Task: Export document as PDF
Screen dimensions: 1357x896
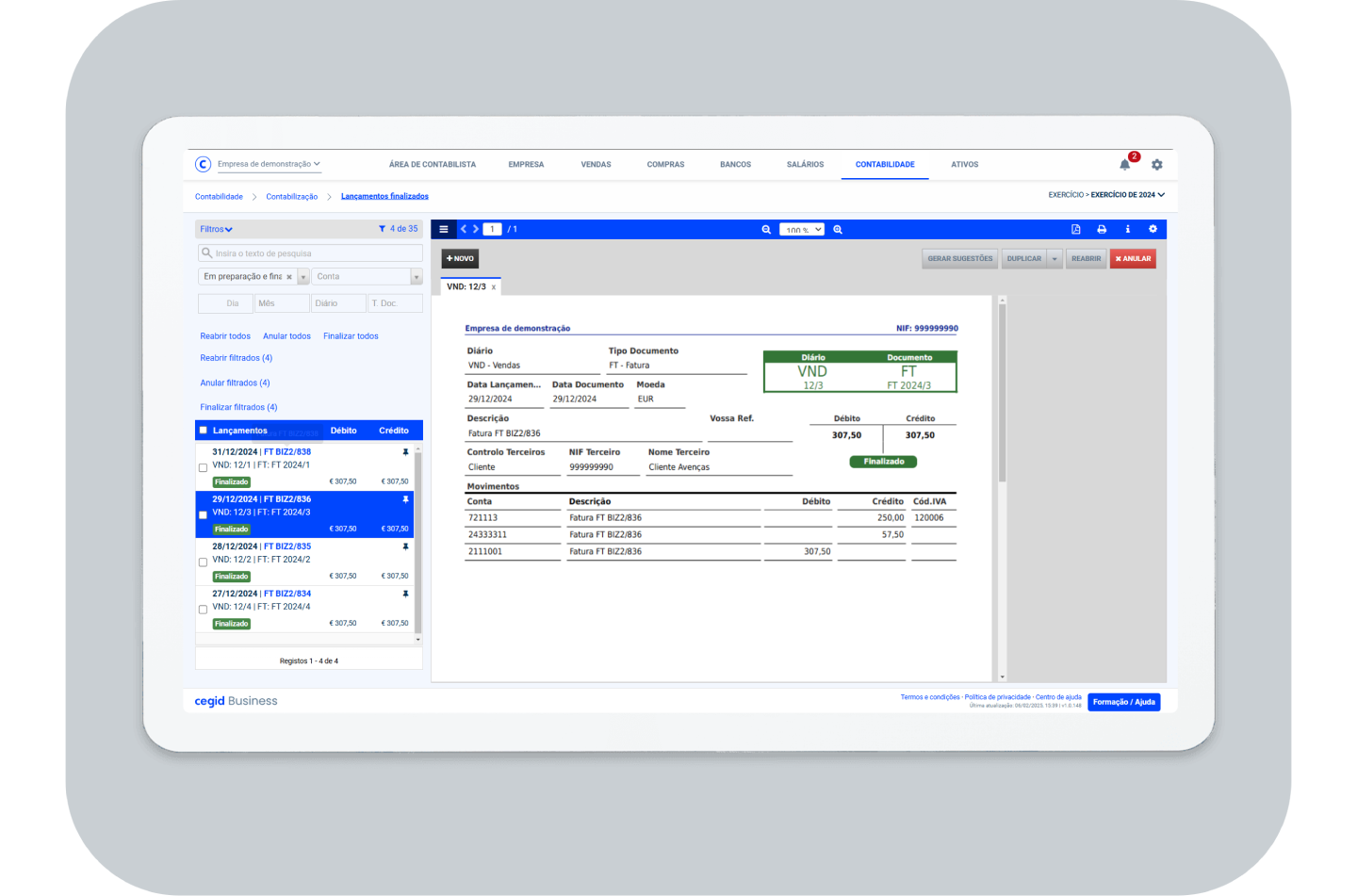Action: click(1075, 229)
